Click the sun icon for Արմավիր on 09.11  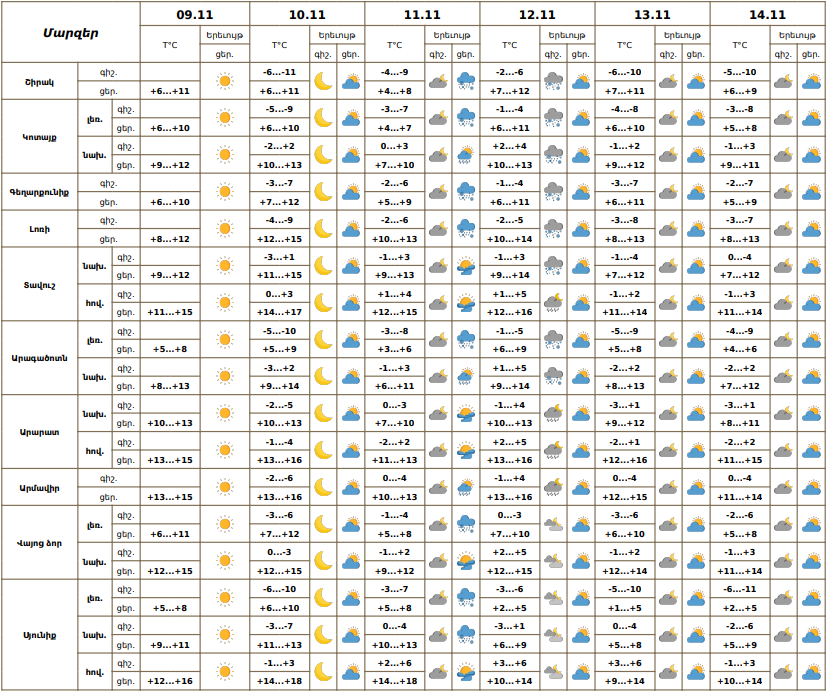click(224, 487)
